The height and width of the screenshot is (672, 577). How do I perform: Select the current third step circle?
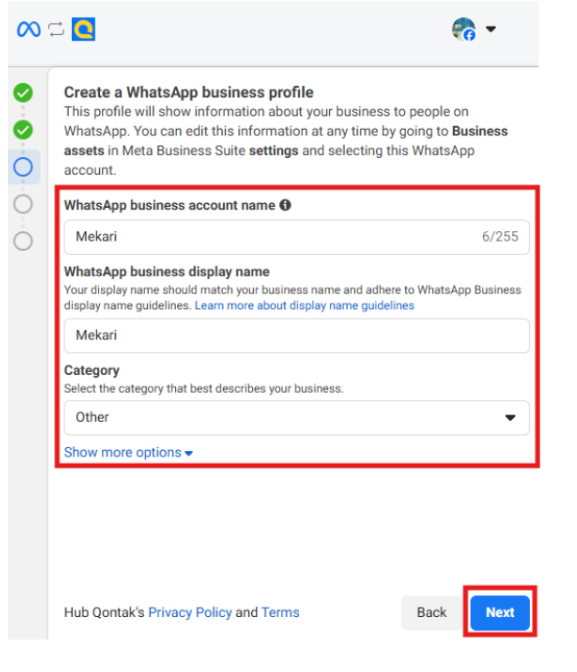(23, 167)
